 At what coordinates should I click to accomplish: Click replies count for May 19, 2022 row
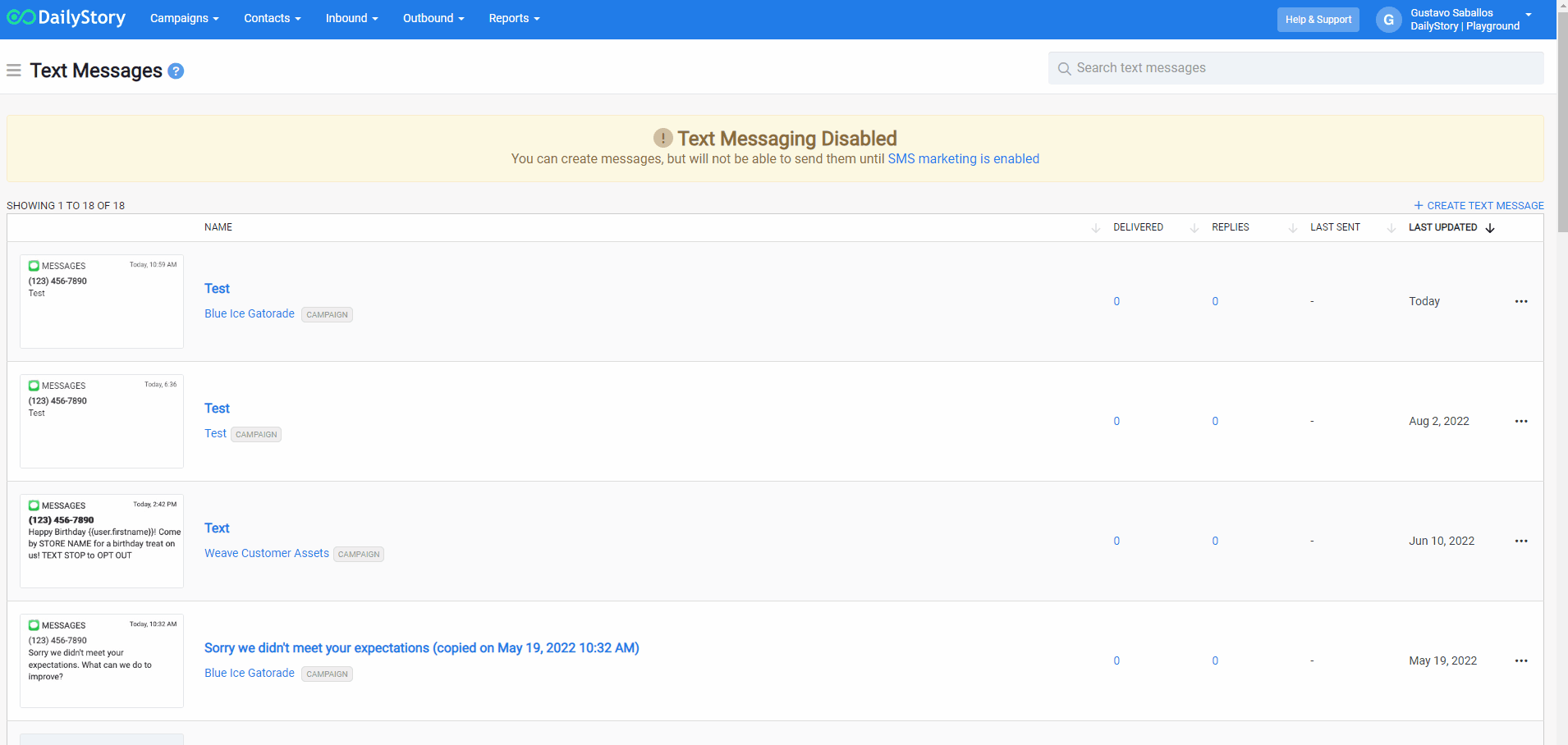click(x=1215, y=660)
